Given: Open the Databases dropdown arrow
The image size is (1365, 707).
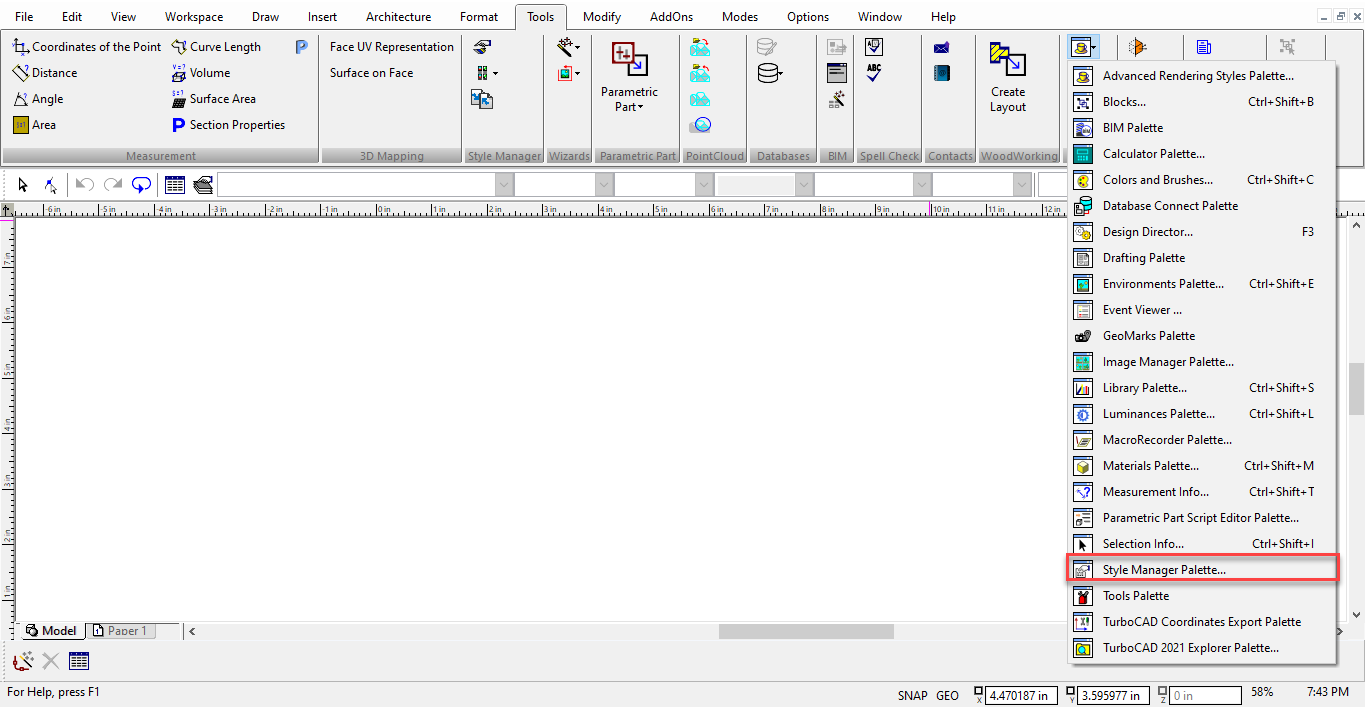Looking at the screenshot, I should (x=779, y=74).
